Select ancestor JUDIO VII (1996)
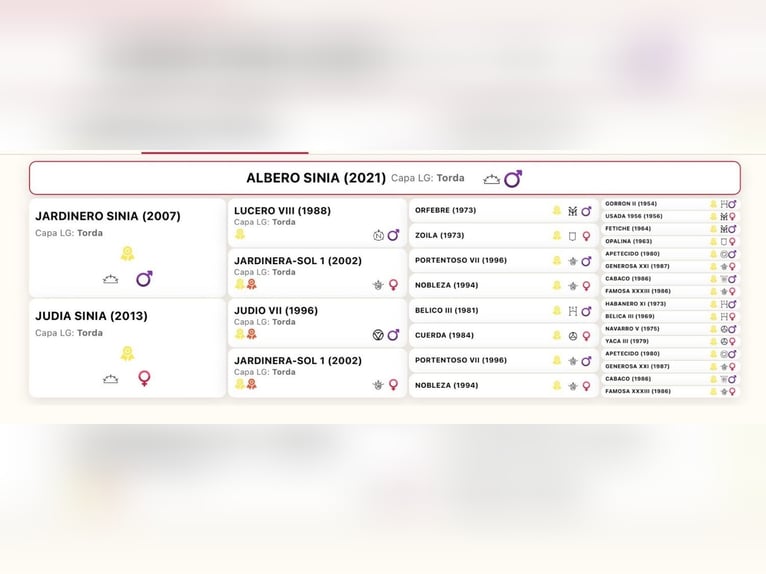 [x=276, y=310]
